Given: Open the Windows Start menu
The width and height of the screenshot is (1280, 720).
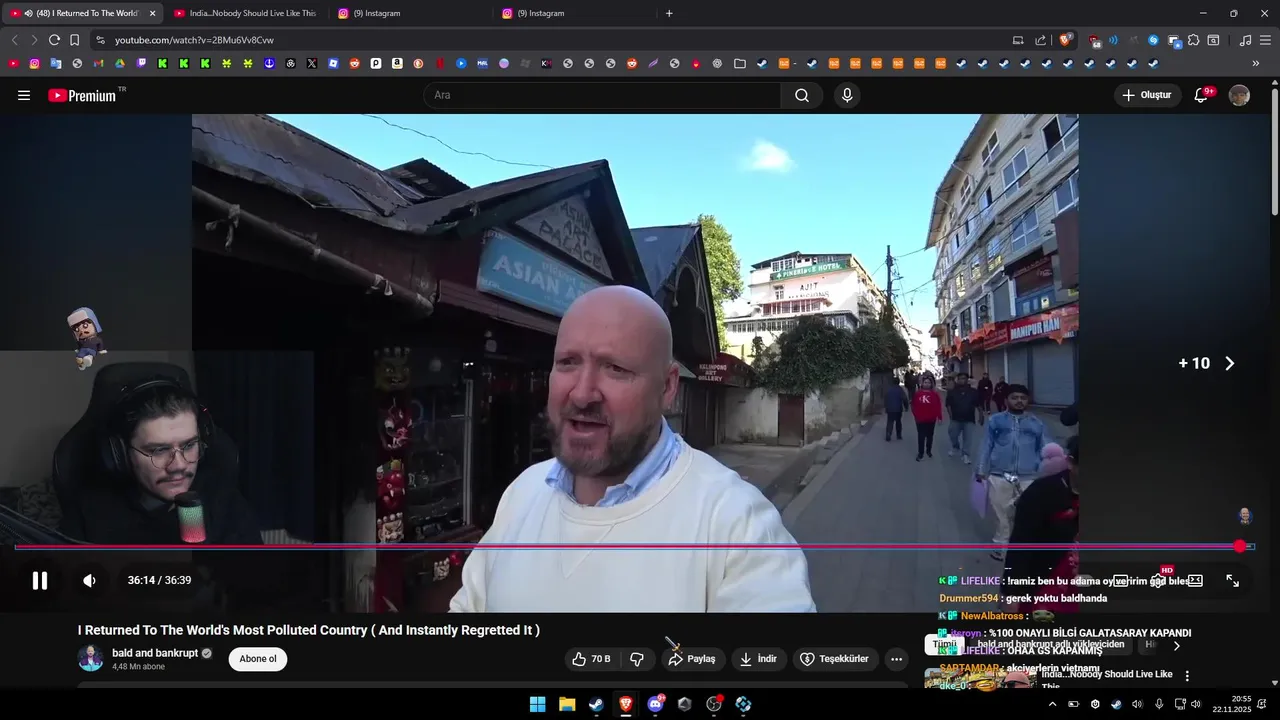Looking at the screenshot, I should [538, 704].
